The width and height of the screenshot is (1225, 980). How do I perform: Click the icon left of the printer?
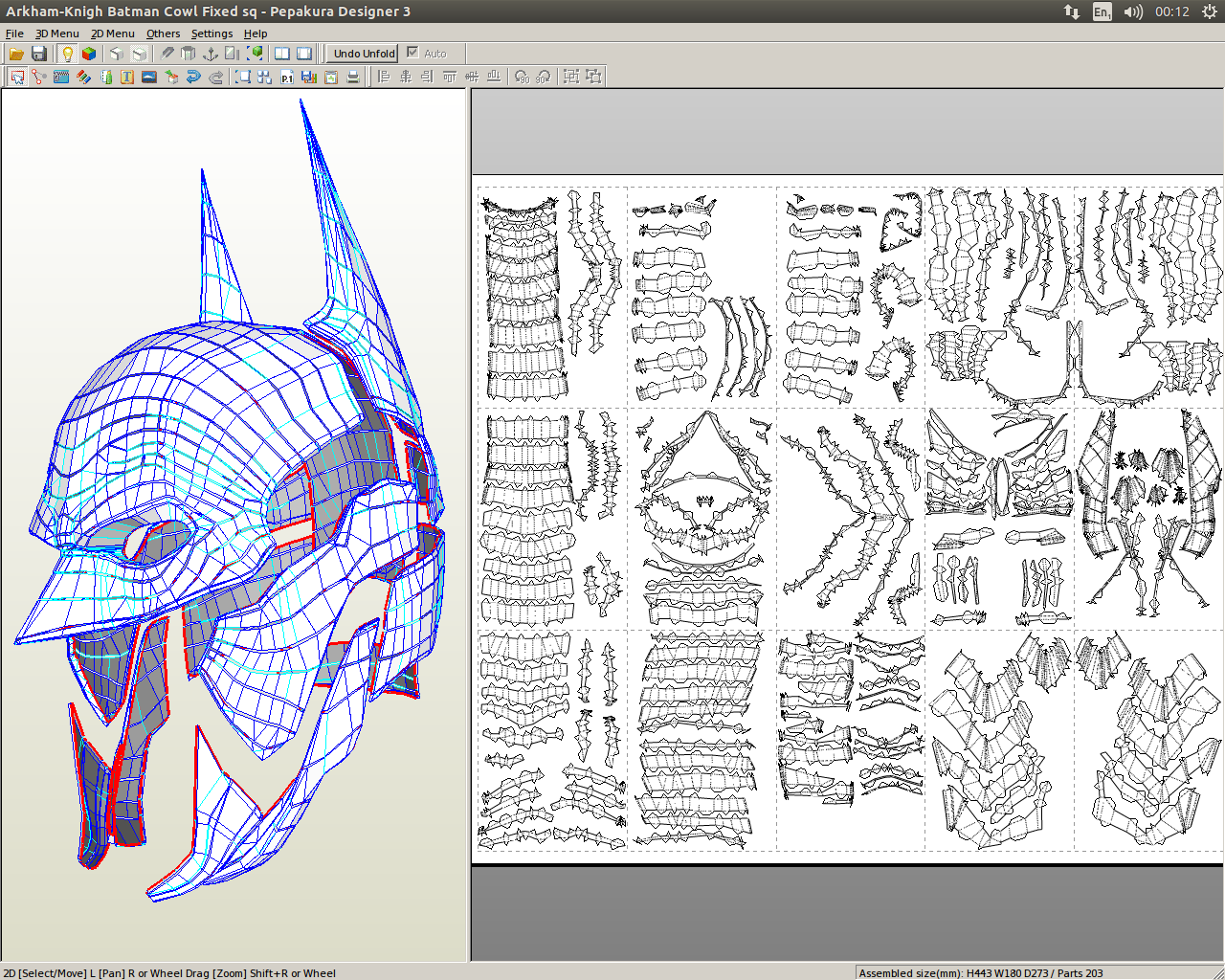331,77
